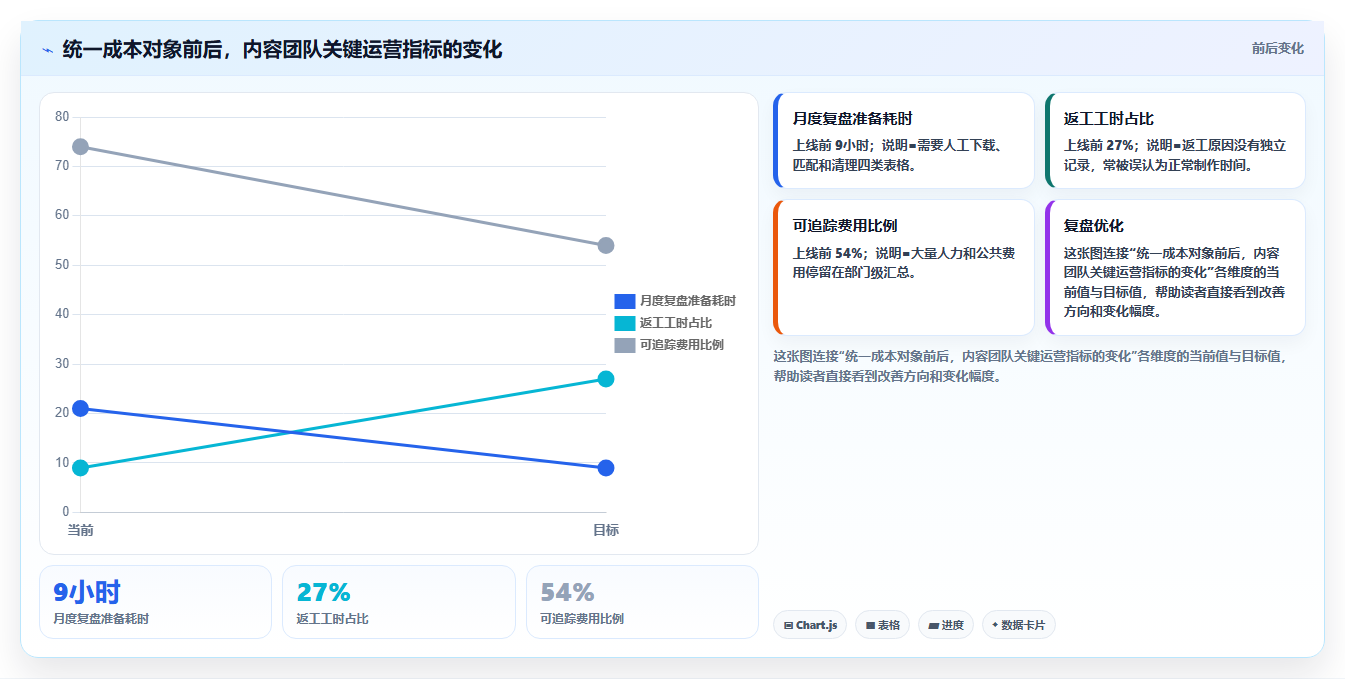Viewport: 1345px width, 679px height.
Task: Click the page title 统一成本对象前后
Action: coord(282,49)
